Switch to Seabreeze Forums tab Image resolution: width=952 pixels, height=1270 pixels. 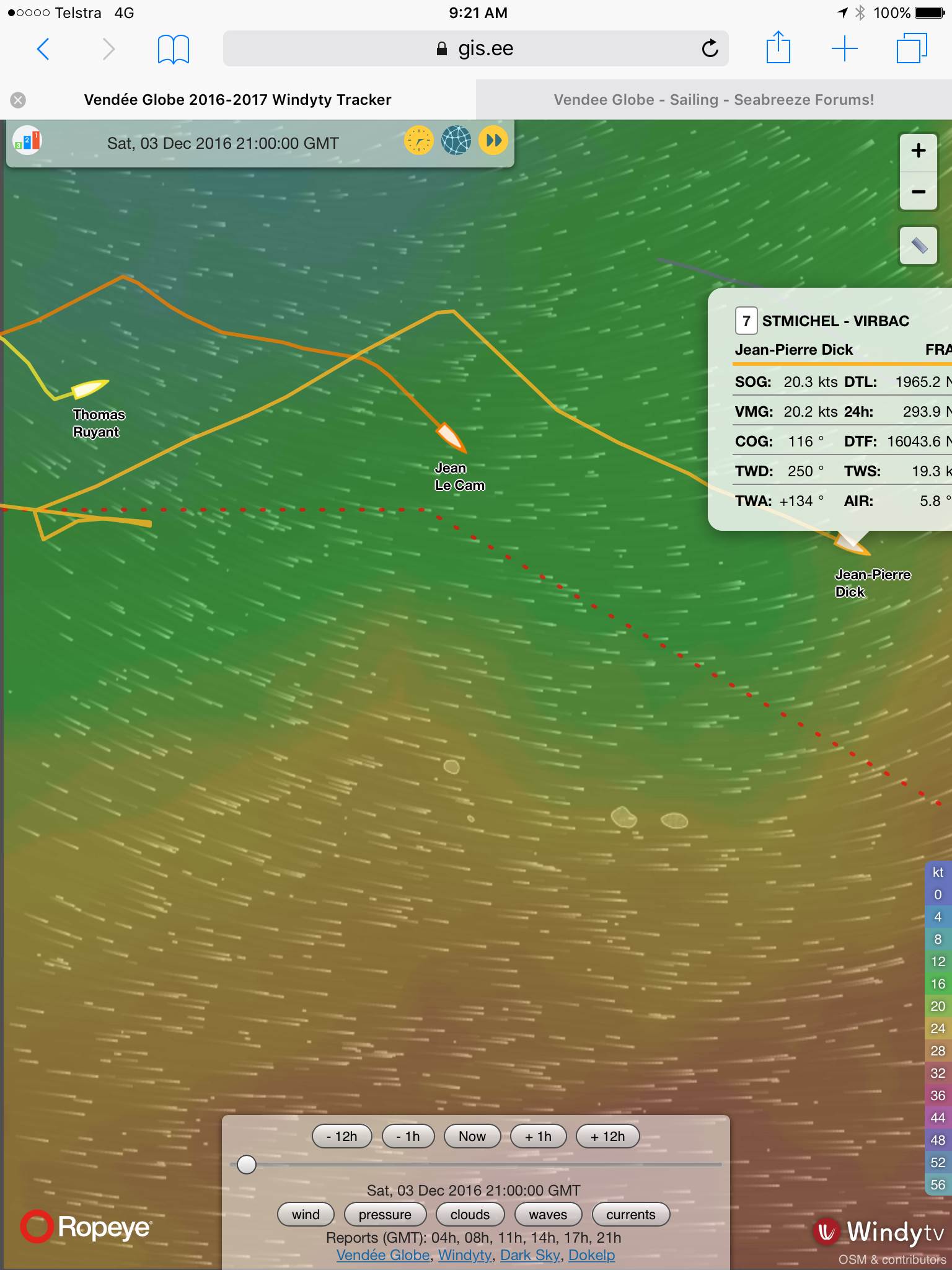713,100
